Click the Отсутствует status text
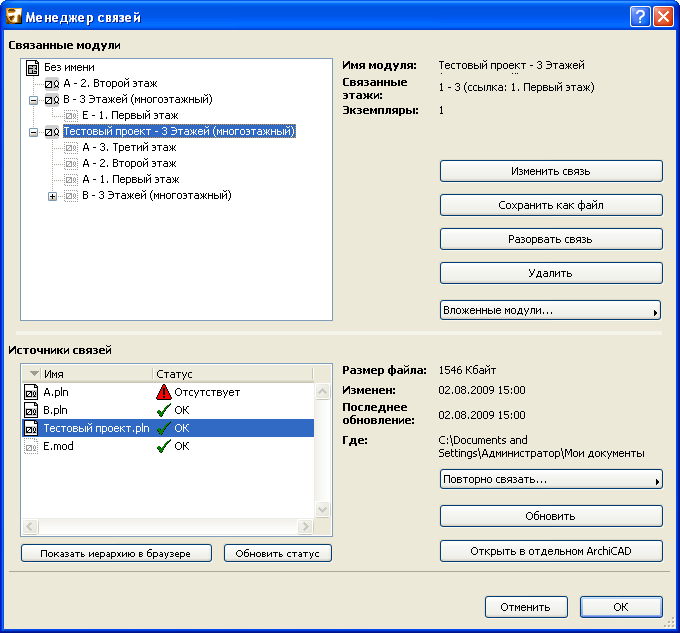Viewport: 680px width, 633px height. [207, 392]
